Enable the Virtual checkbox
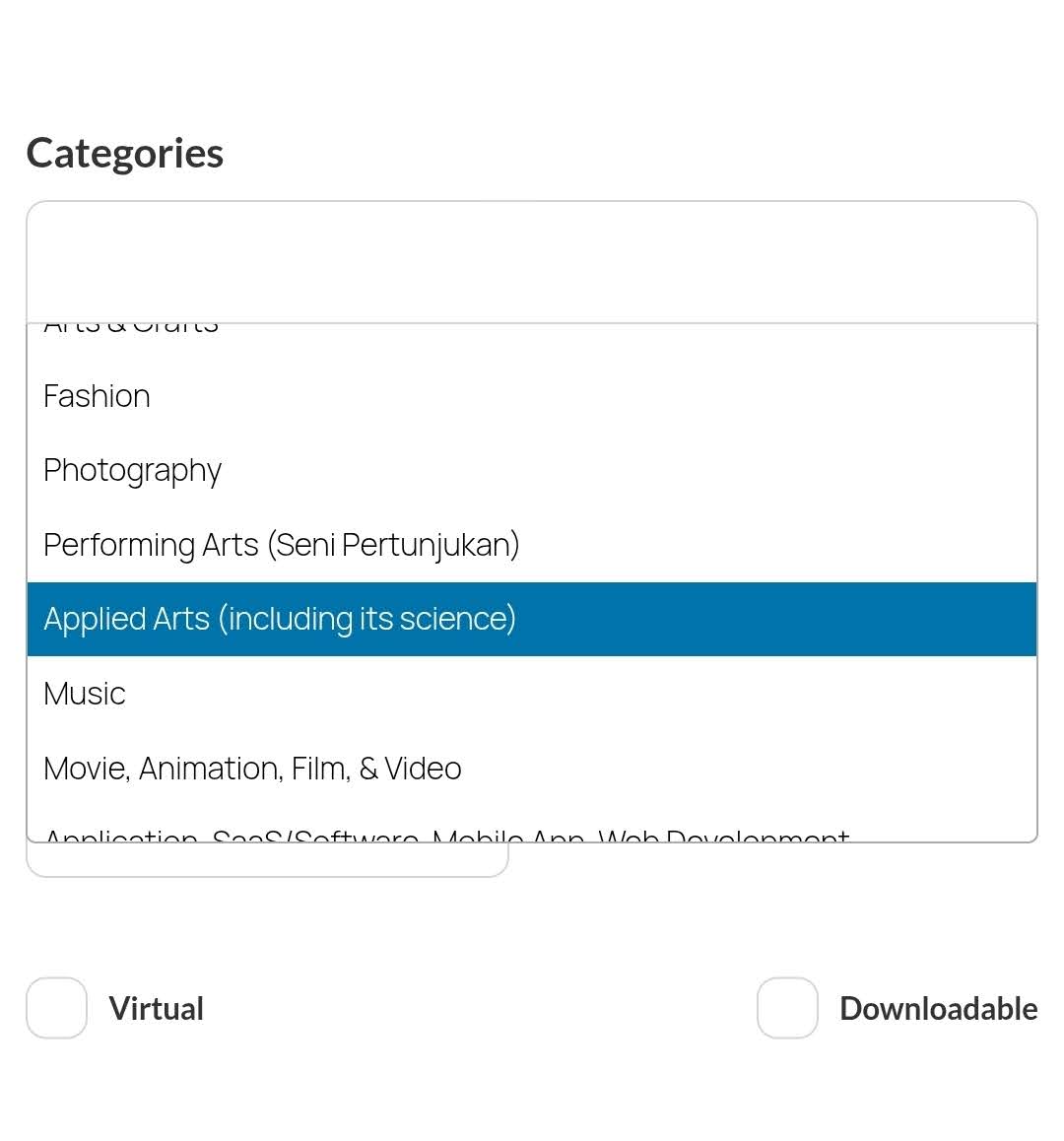The width and height of the screenshot is (1064, 1141). 56,1008
